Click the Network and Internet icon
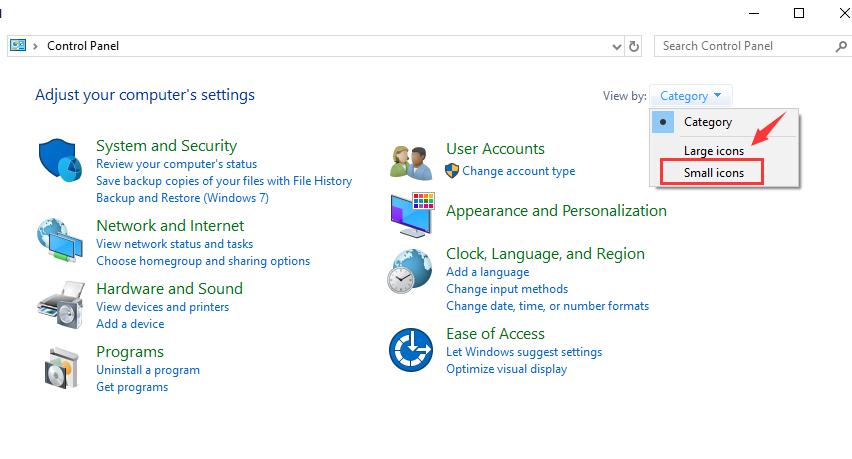Screen dimensions: 852x459 pyautogui.click(x=62, y=241)
